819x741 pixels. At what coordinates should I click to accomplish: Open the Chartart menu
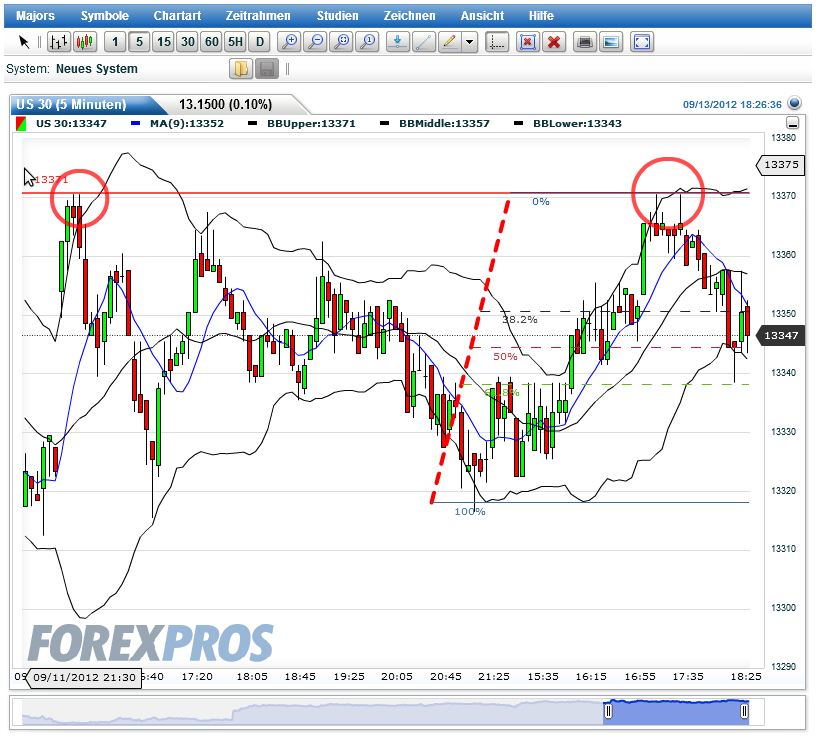point(177,15)
